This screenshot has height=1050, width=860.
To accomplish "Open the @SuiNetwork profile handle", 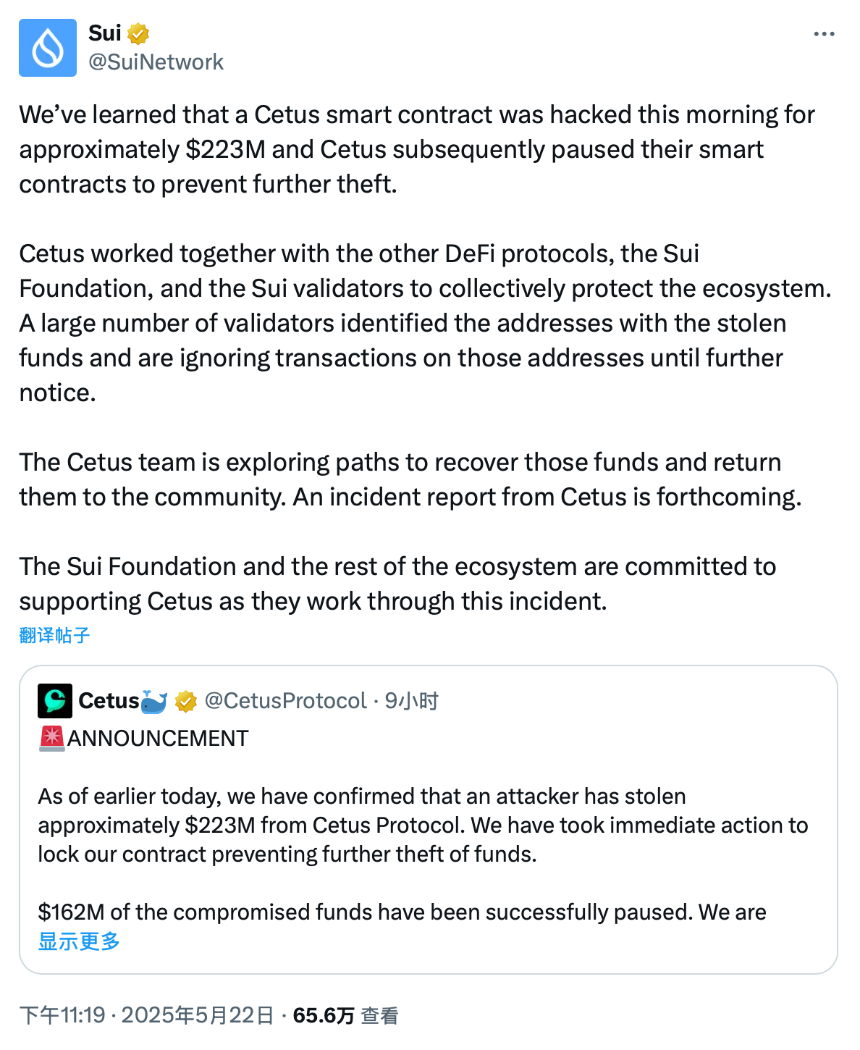I will click(156, 60).
